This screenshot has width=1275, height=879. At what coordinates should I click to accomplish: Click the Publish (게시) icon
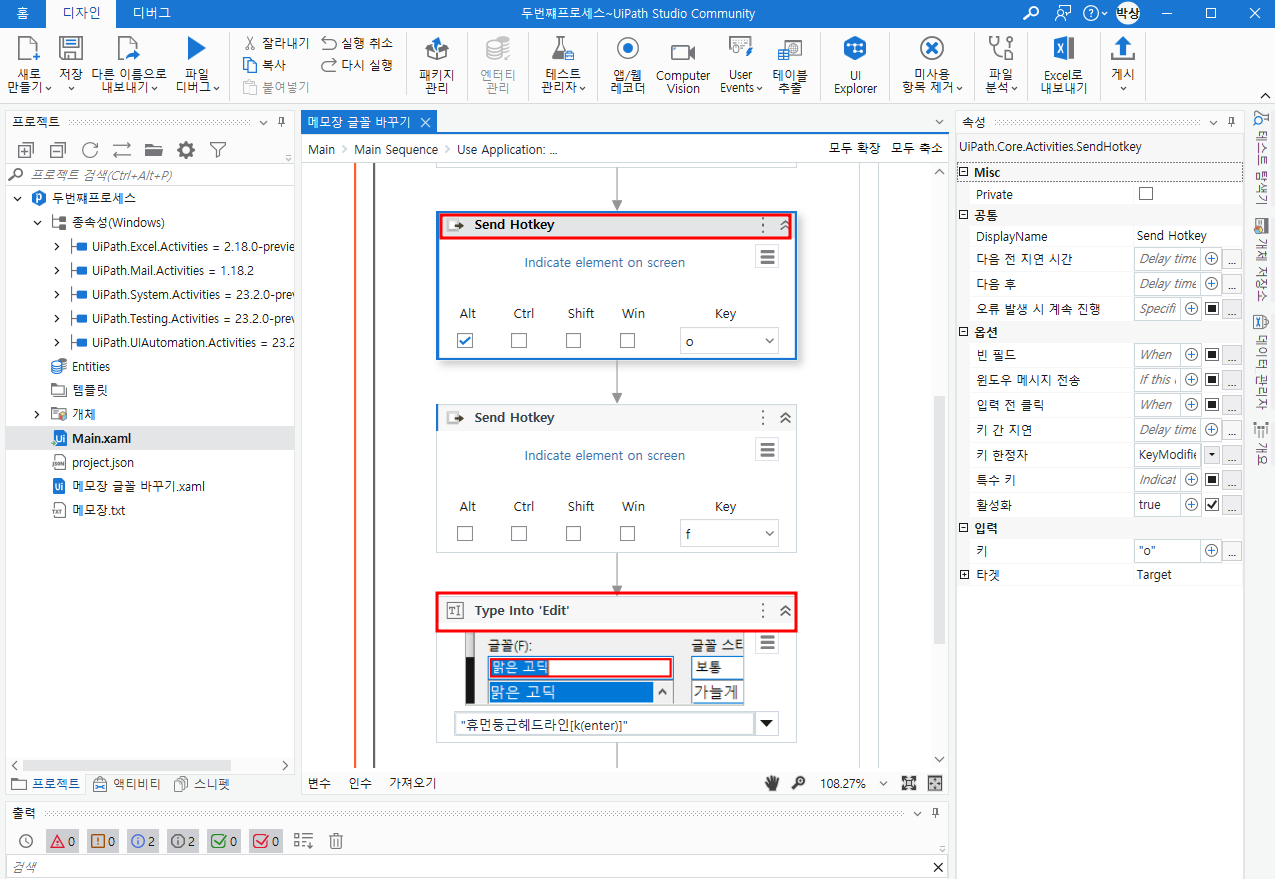click(1123, 48)
